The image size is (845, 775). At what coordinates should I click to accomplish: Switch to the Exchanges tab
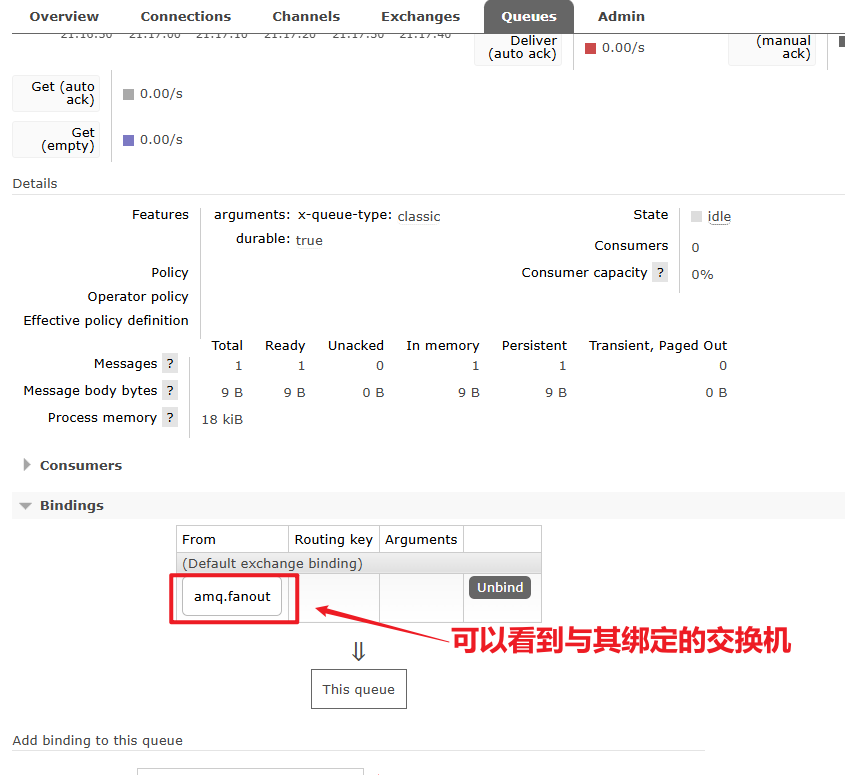coord(420,16)
